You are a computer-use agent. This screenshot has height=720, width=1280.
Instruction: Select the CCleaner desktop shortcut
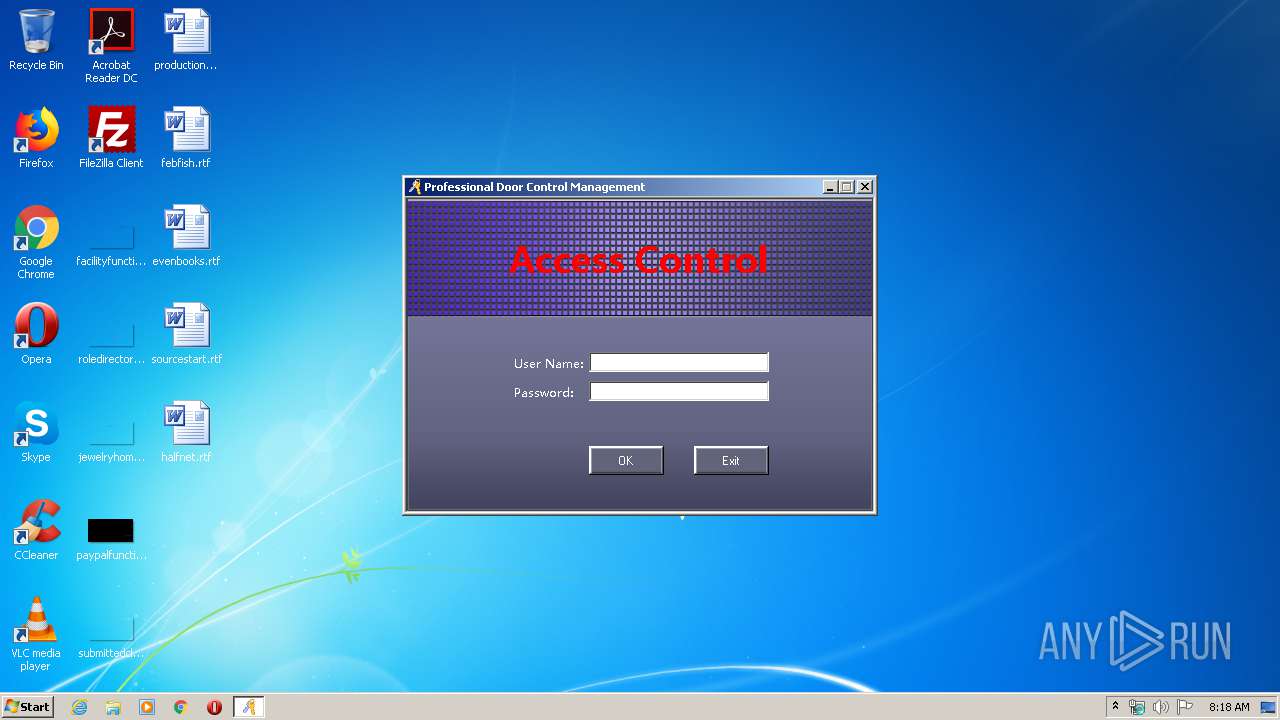[x=36, y=530]
